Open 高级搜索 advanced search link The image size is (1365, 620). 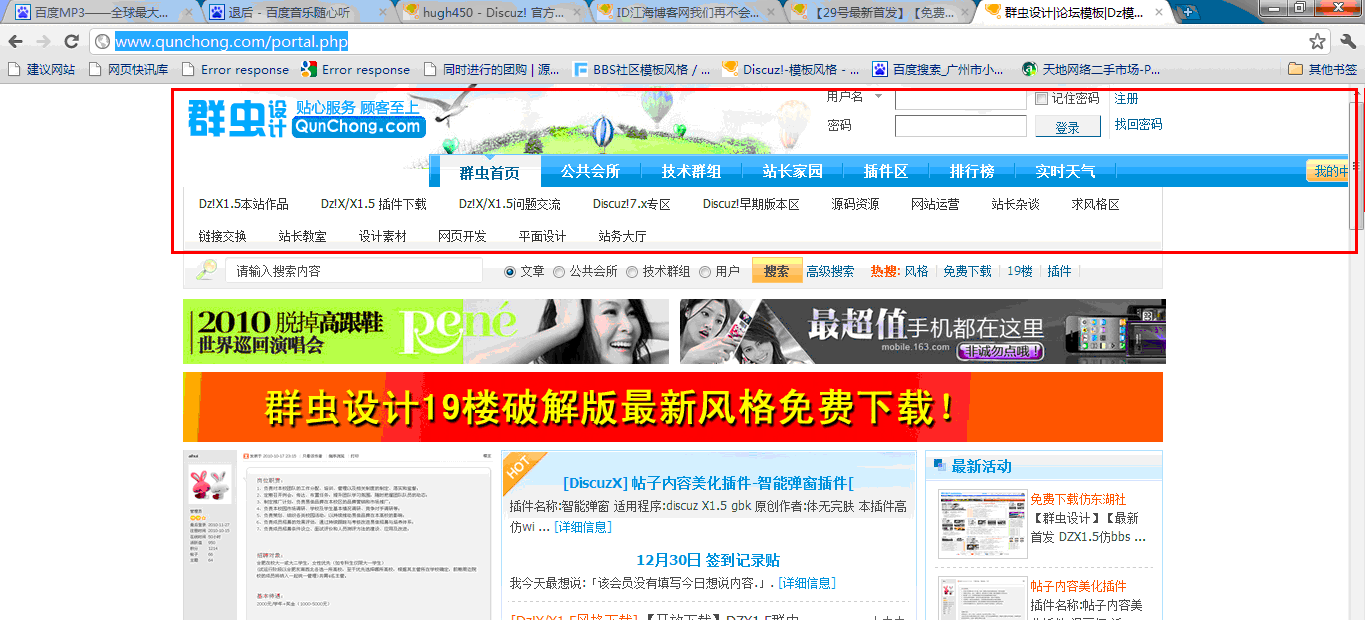[830, 271]
